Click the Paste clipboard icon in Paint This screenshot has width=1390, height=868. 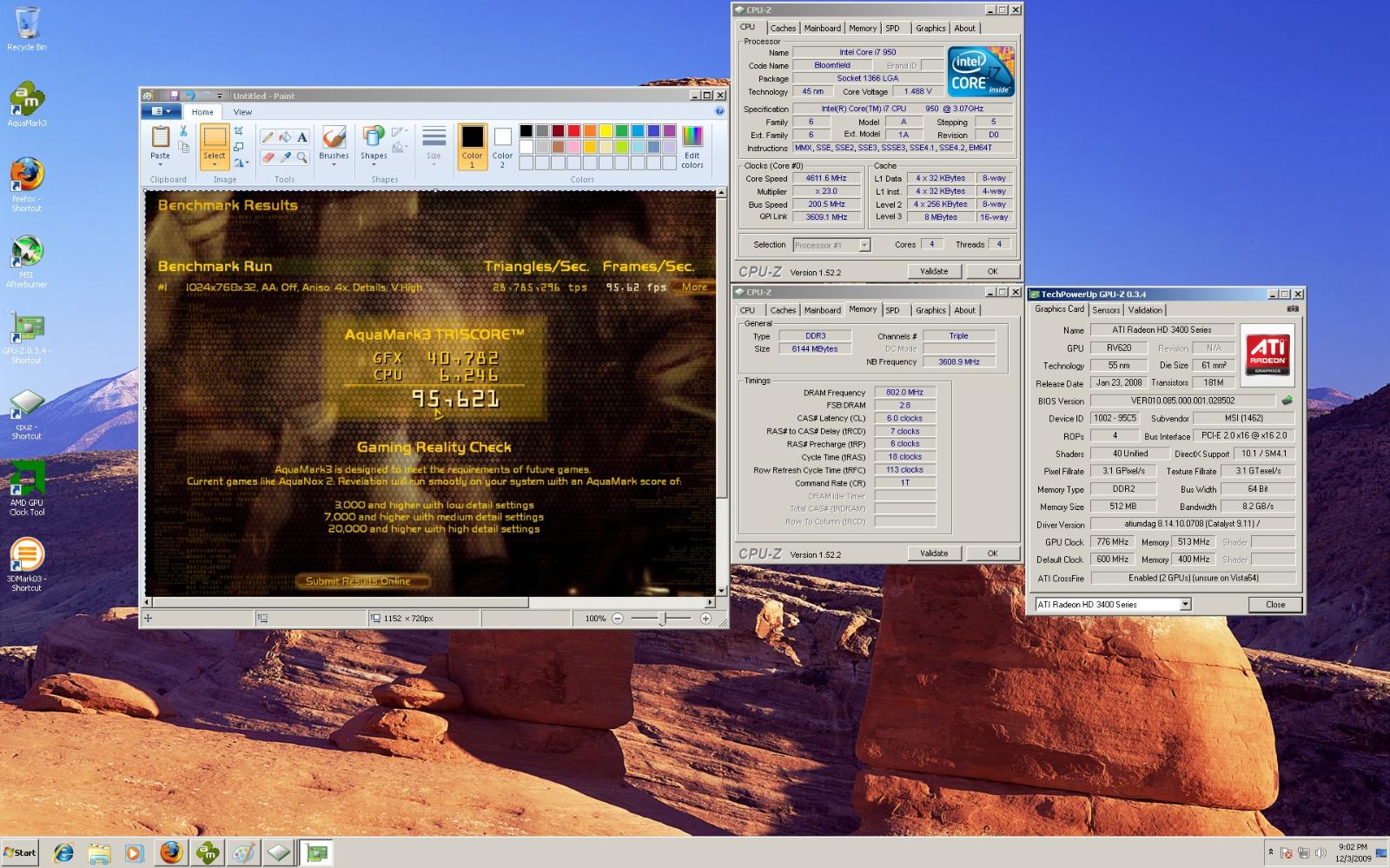pyautogui.click(x=161, y=136)
